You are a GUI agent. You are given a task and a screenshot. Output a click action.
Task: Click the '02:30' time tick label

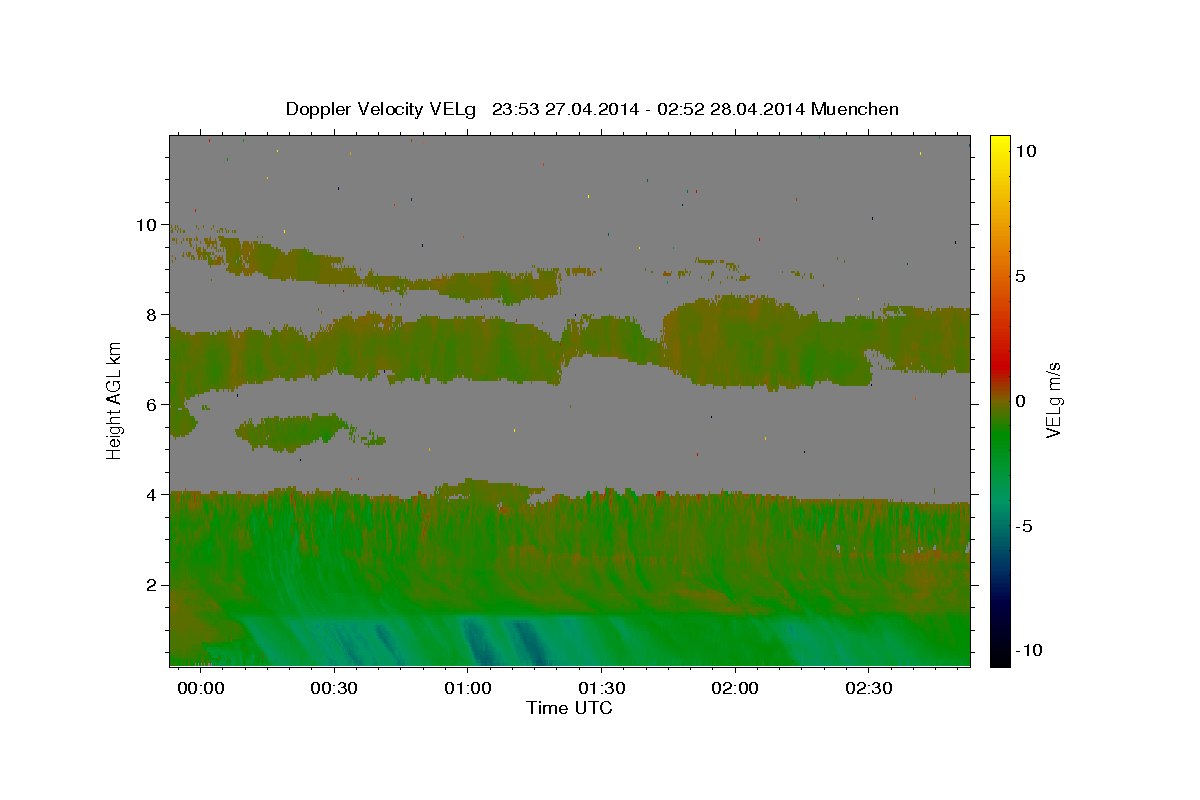click(x=869, y=689)
